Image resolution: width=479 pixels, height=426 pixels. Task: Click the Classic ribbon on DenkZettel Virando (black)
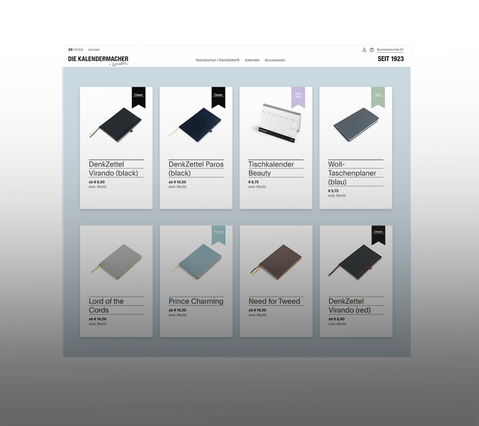click(139, 97)
